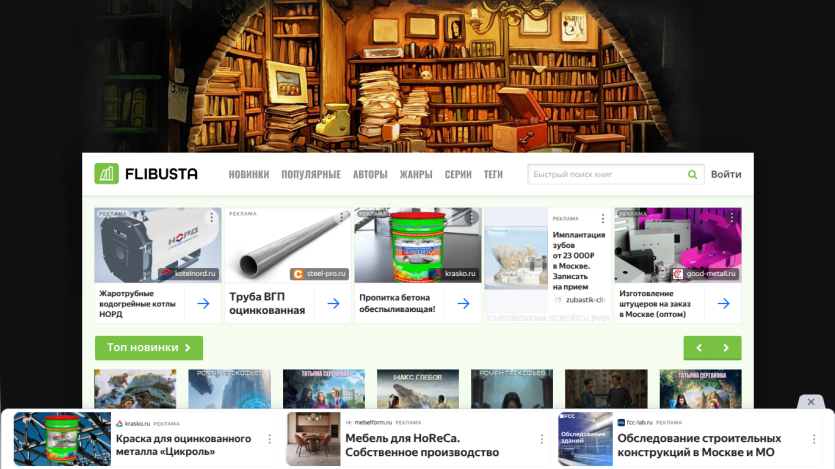
Task: Open the first book cover with soldiers
Action: click(135, 389)
